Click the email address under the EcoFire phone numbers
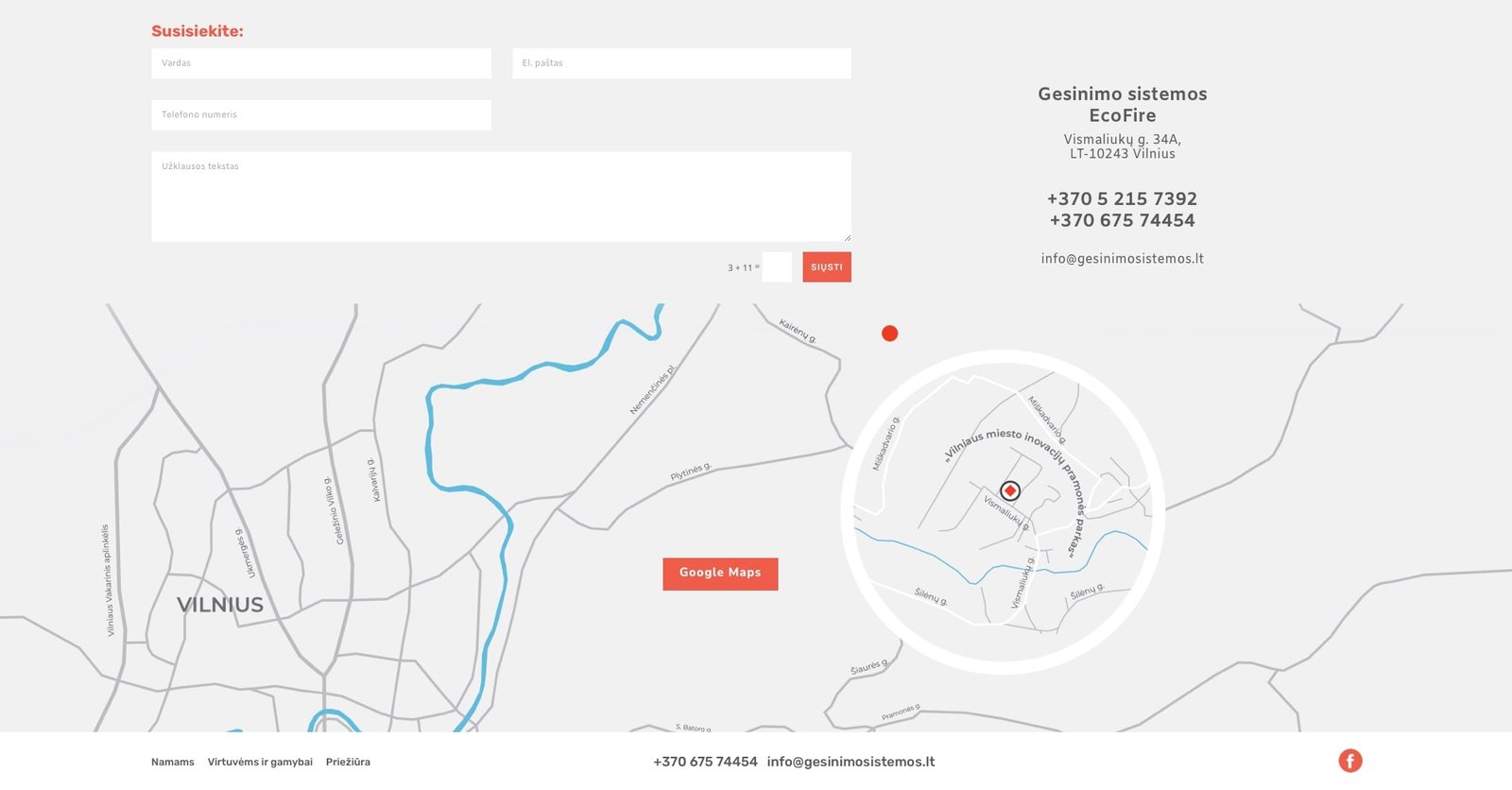Viewport: 1512px width, 790px height. click(1122, 259)
